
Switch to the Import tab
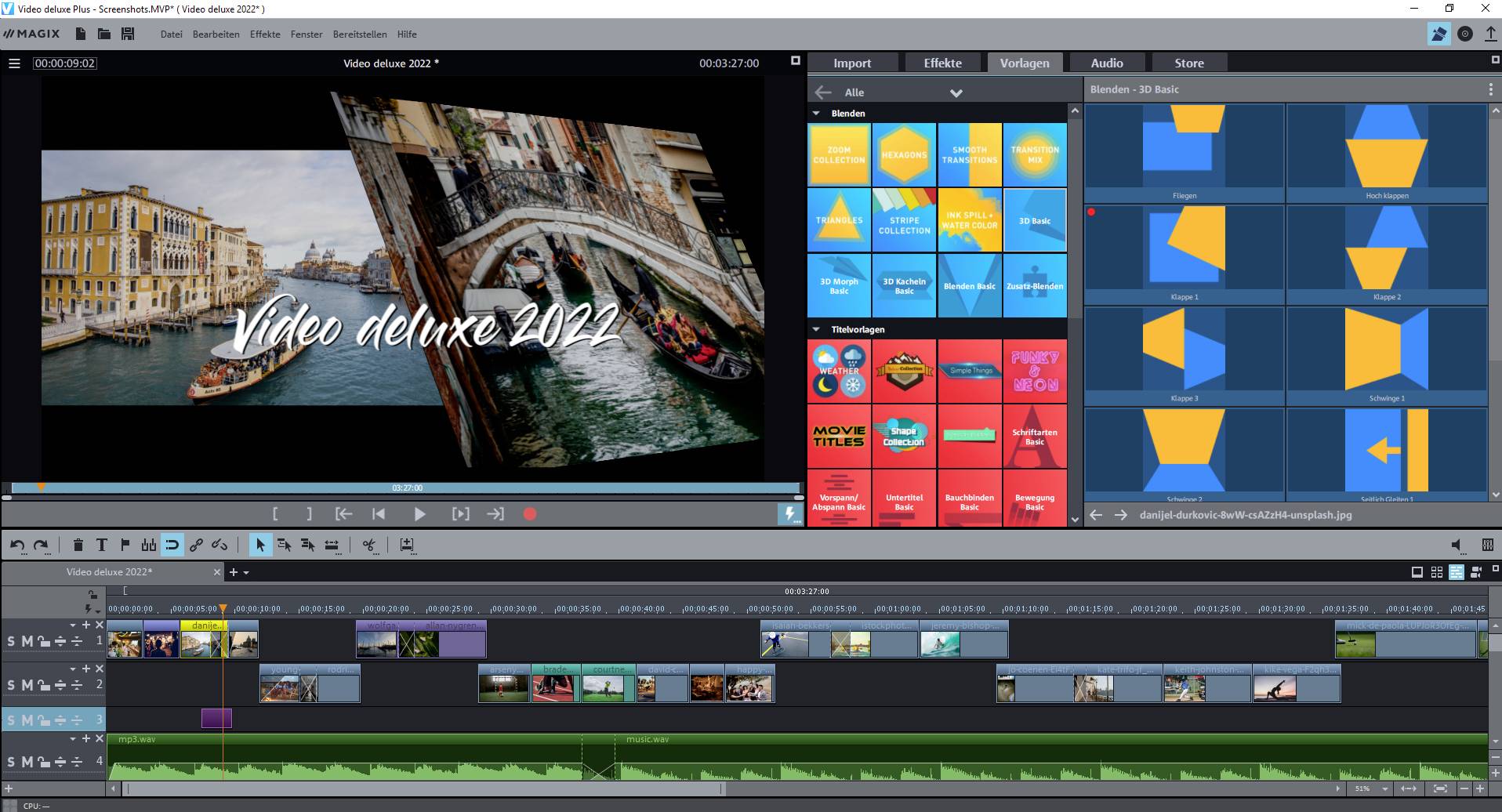coord(852,63)
